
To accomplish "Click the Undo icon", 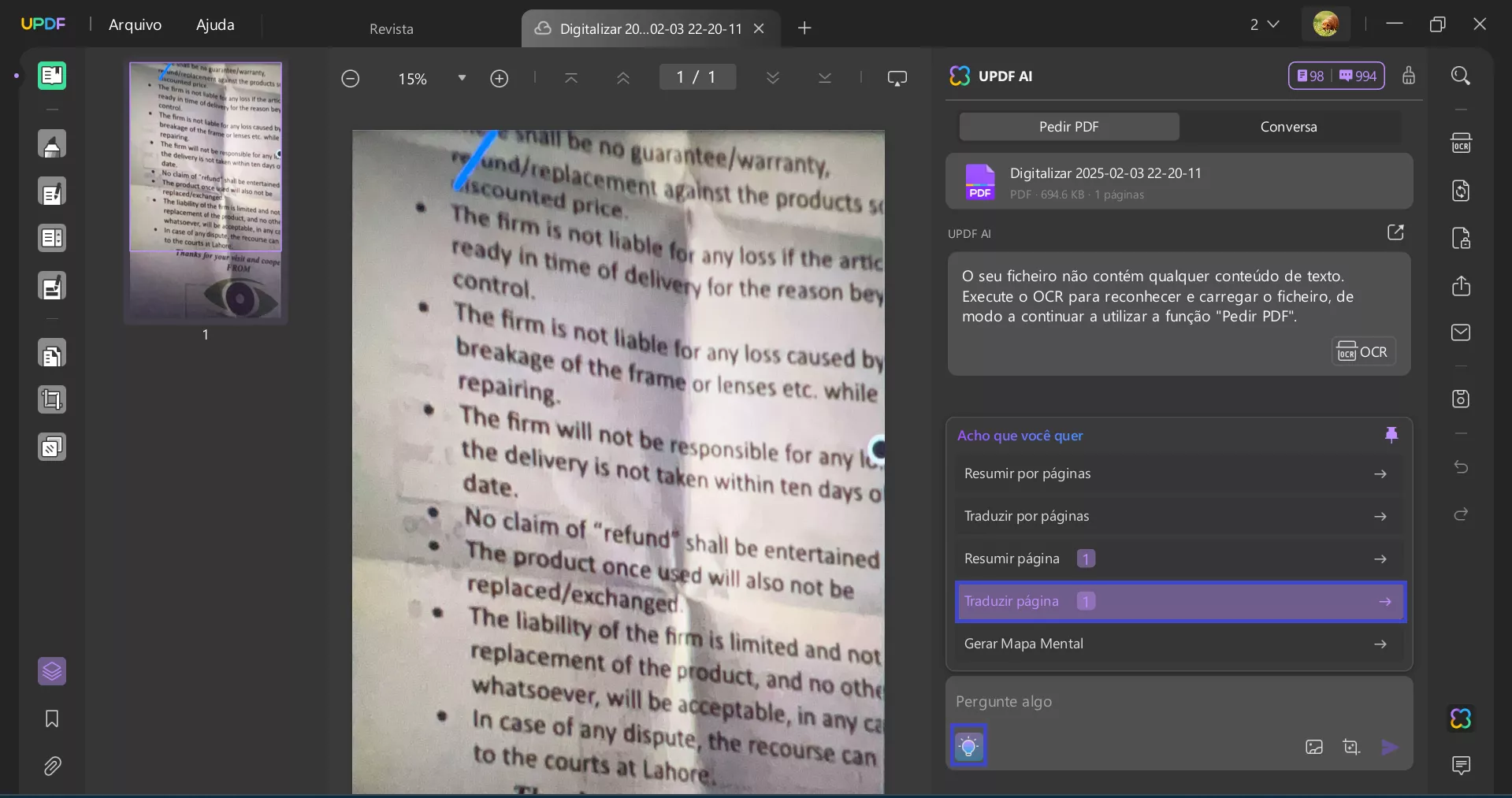I will (x=1462, y=467).
